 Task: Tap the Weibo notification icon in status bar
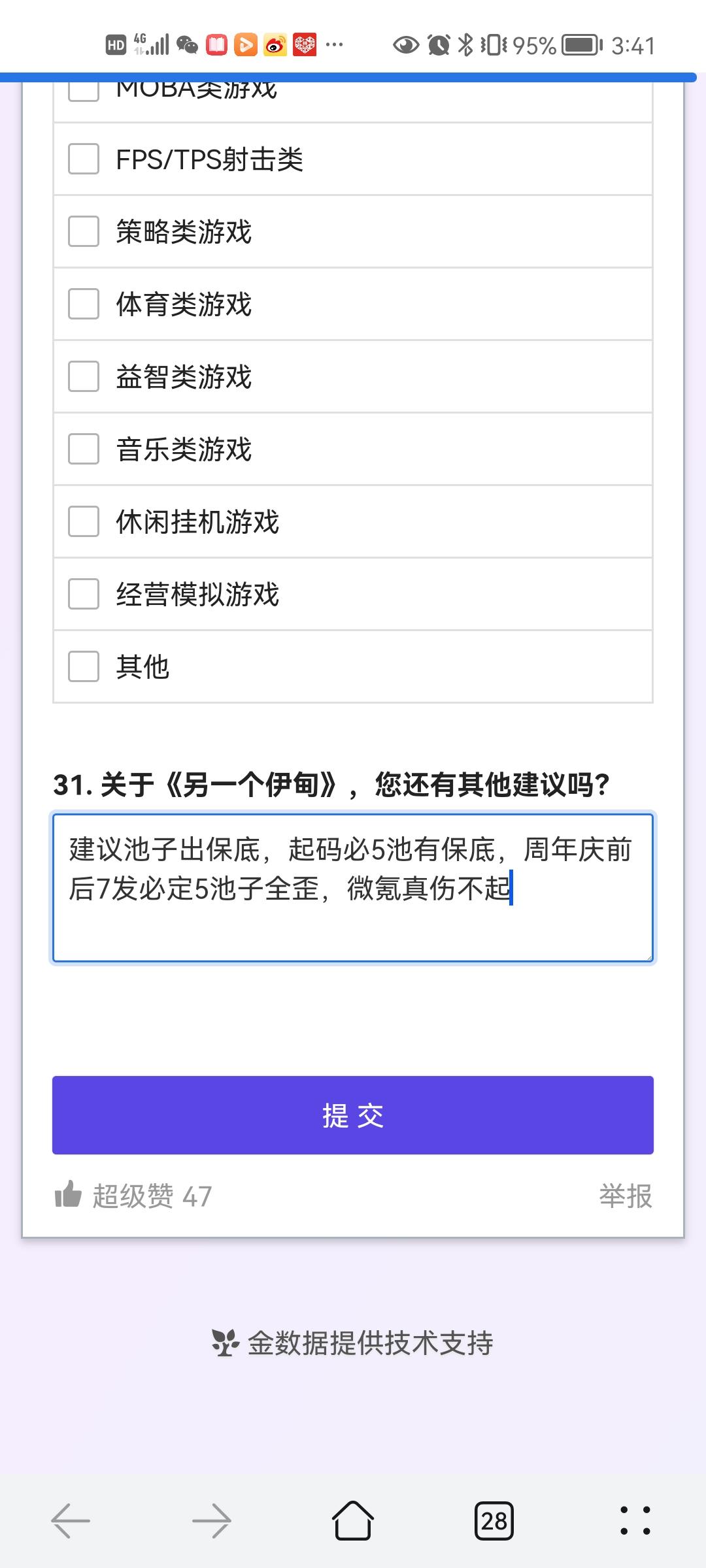pyautogui.click(x=275, y=45)
